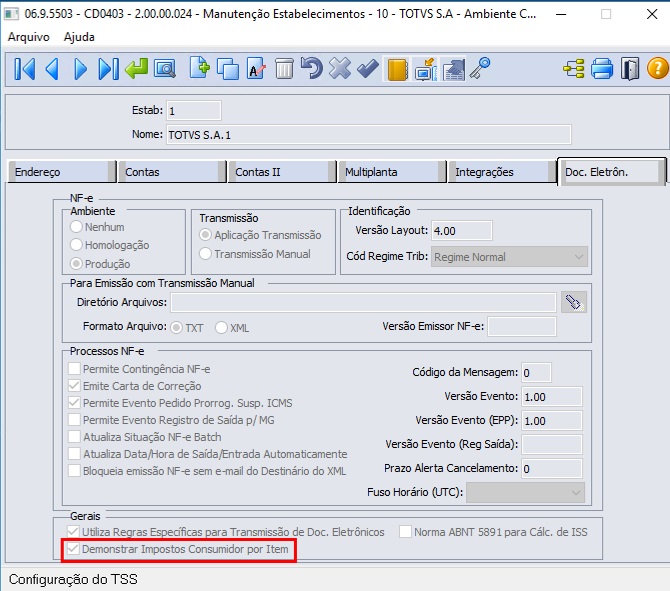Toggle Atualiza Data/Hora de Saída/Entrada Automaticamente
This screenshot has width=670, height=591.
(x=74, y=453)
